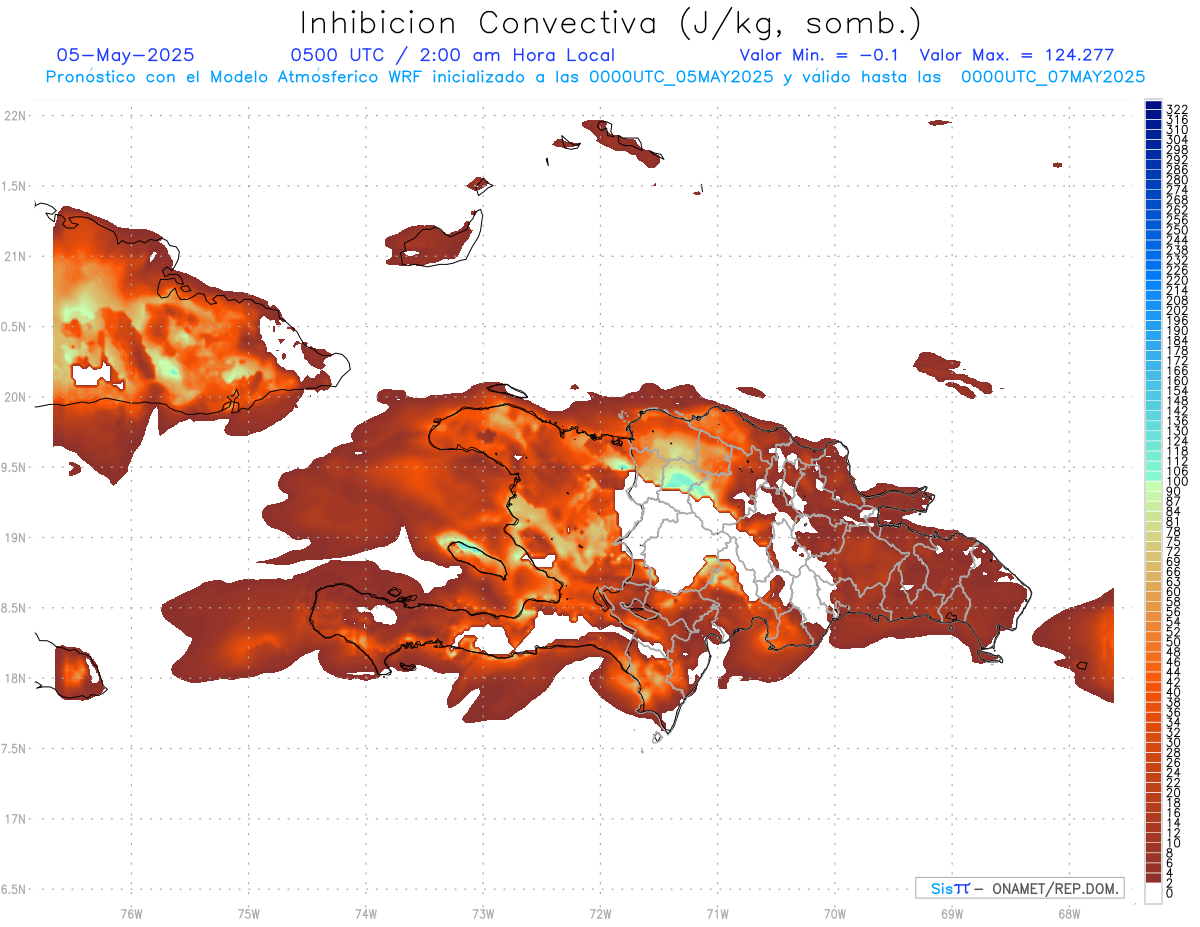Click the '75W' longitude label
The height and width of the screenshot is (927, 1200).
point(248,913)
